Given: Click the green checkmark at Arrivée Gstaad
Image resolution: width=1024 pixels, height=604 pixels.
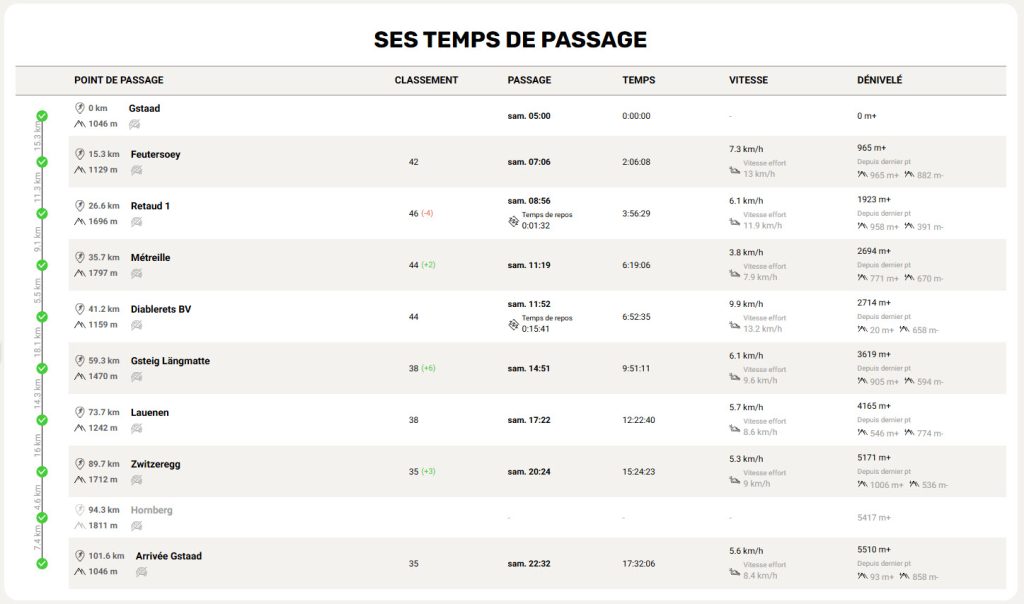Looking at the screenshot, I should click(x=42, y=563).
